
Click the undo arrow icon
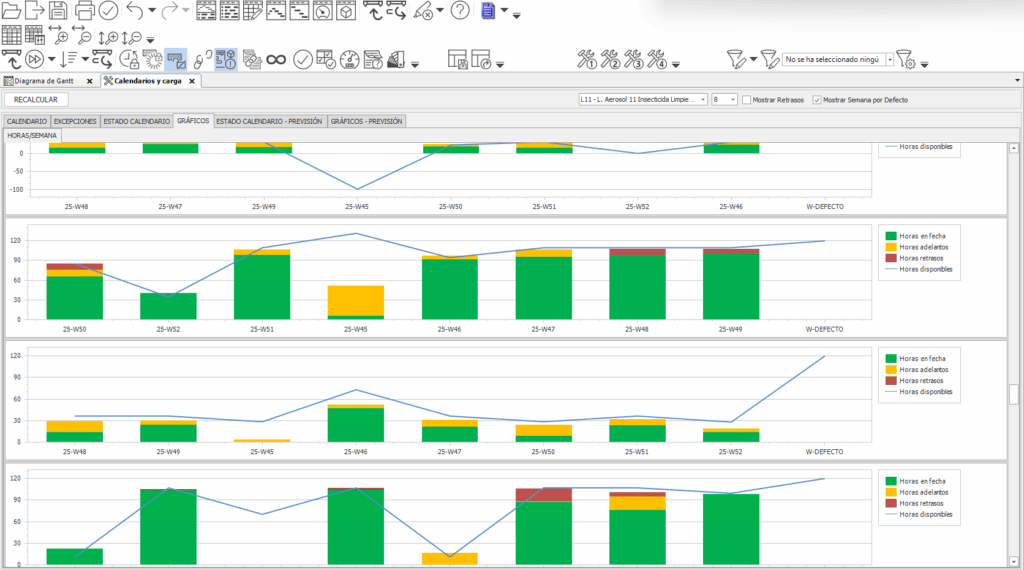click(x=135, y=11)
